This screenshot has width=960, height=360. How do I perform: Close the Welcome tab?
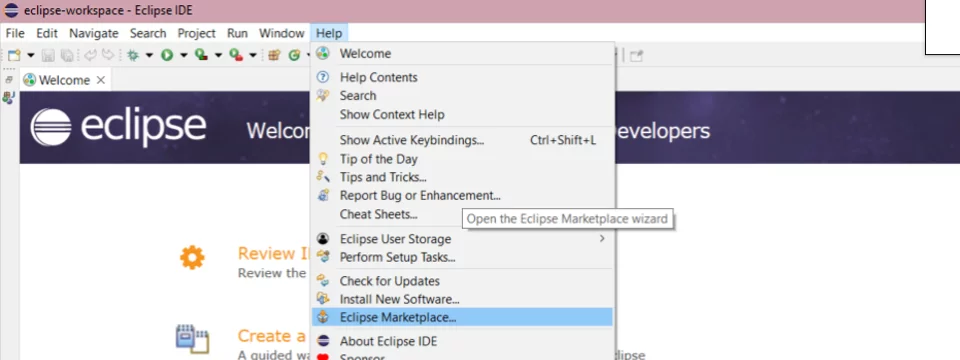click(101, 80)
